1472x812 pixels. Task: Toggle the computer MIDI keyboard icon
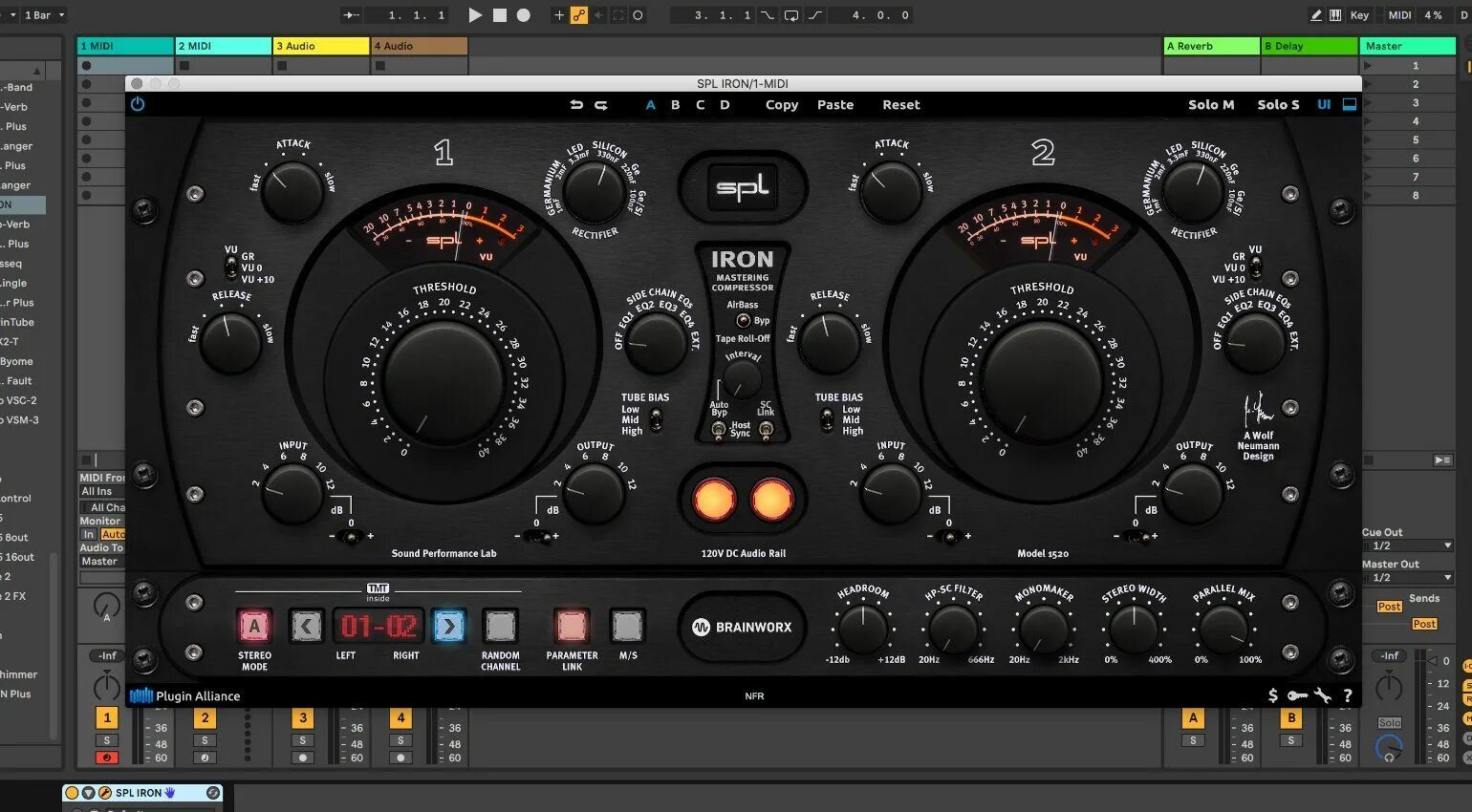tap(1335, 15)
